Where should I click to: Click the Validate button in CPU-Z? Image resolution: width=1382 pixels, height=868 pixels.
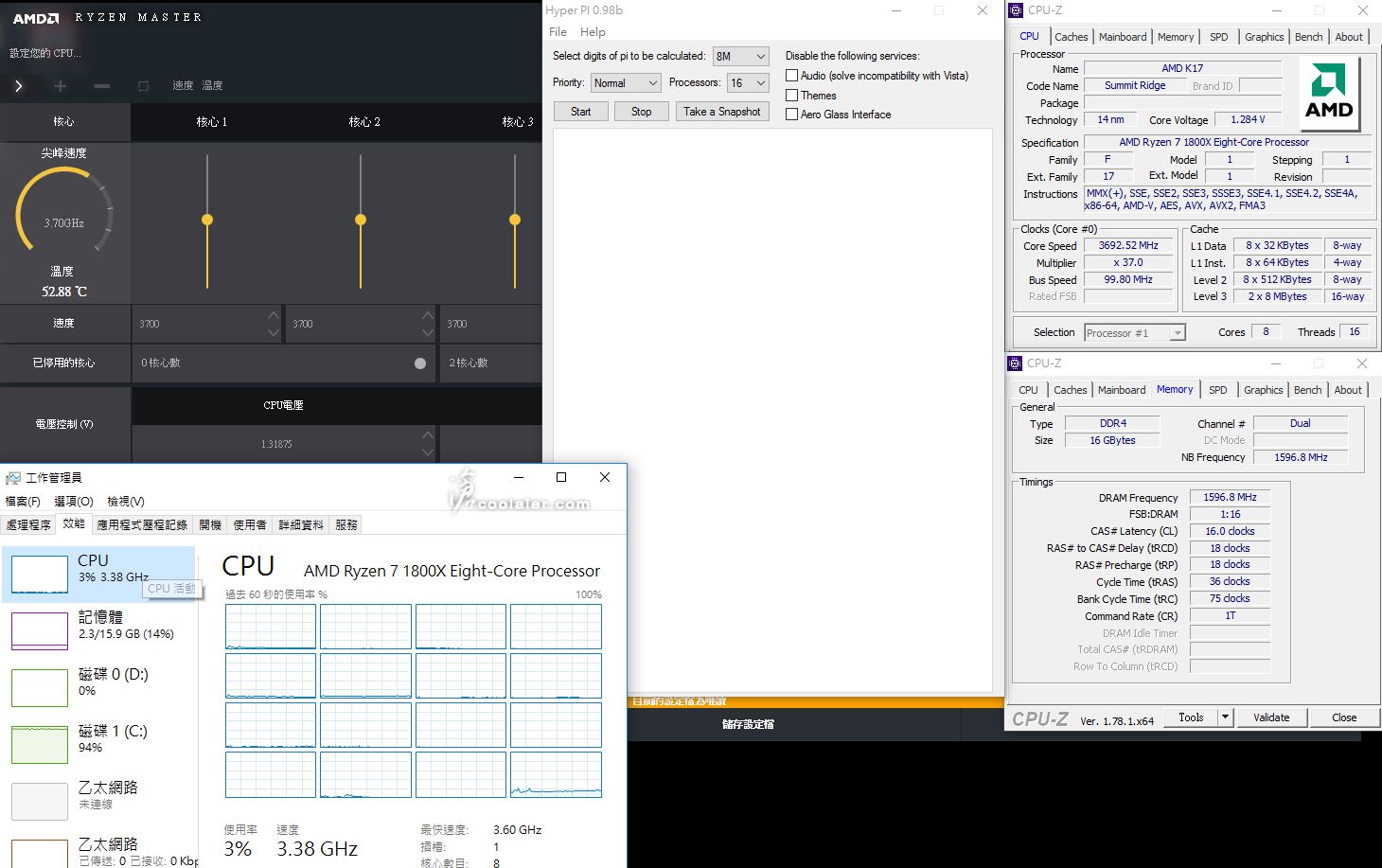click(x=1271, y=717)
